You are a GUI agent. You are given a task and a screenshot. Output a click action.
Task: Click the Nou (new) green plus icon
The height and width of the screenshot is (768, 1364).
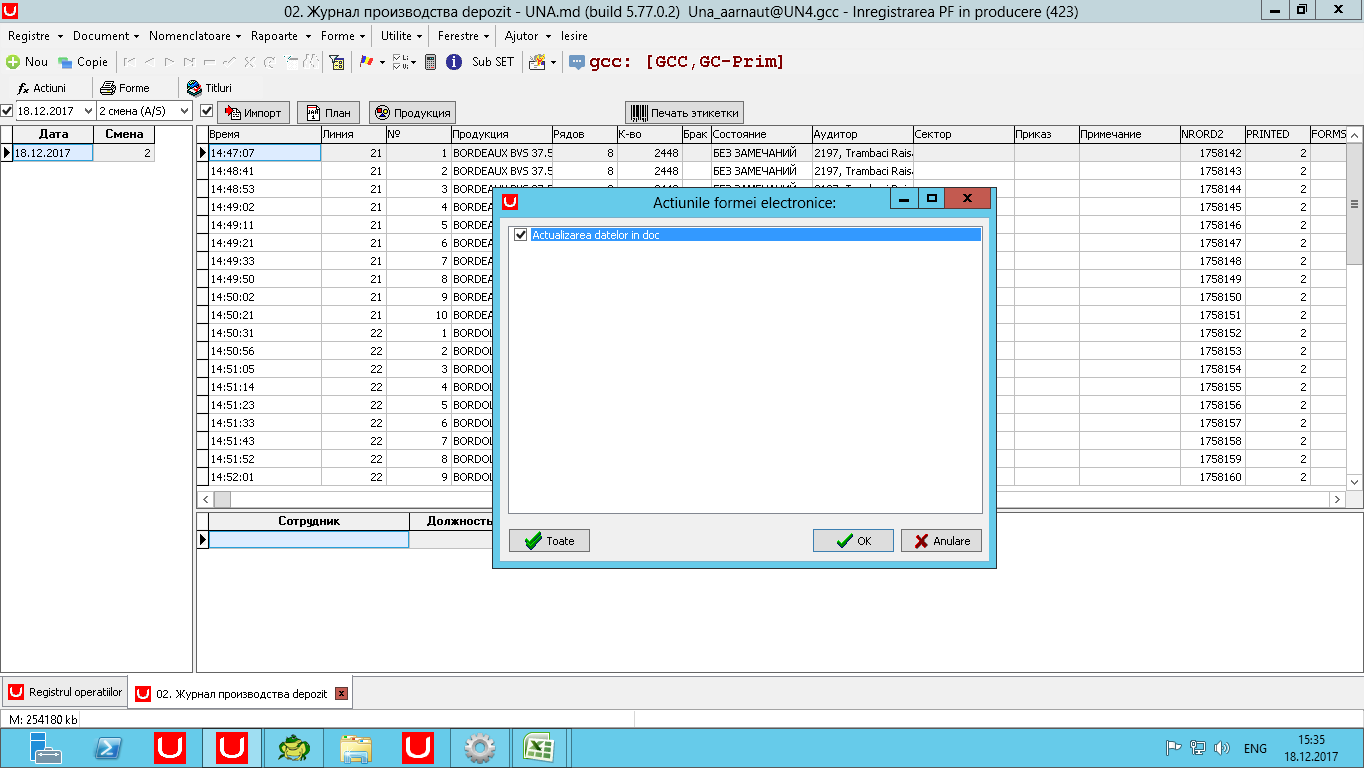pyautogui.click(x=13, y=62)
